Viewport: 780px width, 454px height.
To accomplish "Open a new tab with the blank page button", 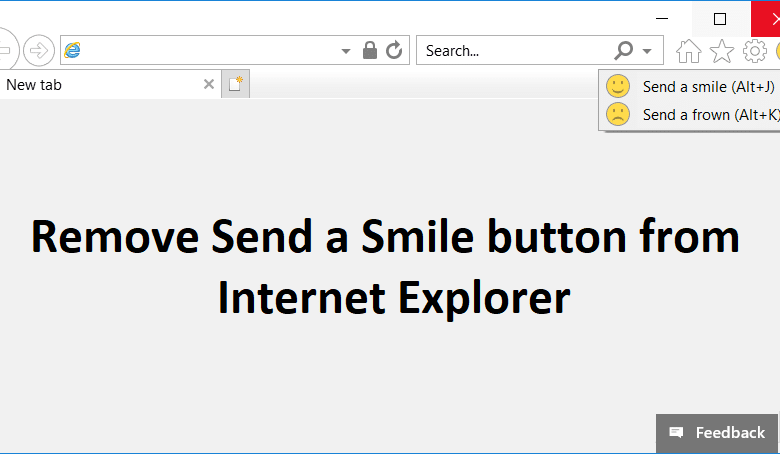I will pos(235,84).
